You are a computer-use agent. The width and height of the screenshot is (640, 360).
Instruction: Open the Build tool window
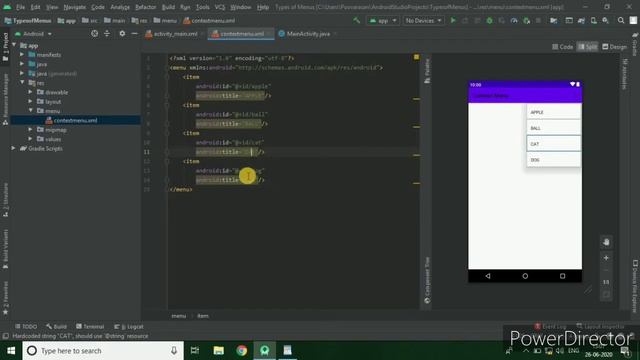56,327
